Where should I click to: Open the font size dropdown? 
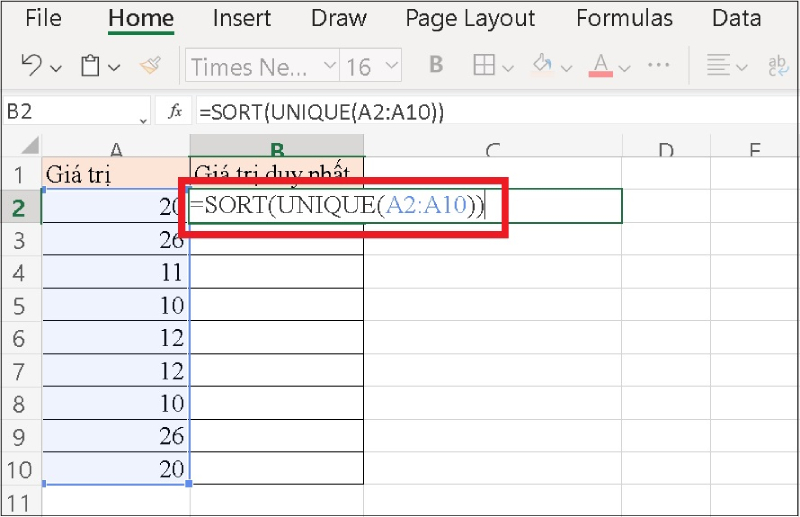click(391, 67)
